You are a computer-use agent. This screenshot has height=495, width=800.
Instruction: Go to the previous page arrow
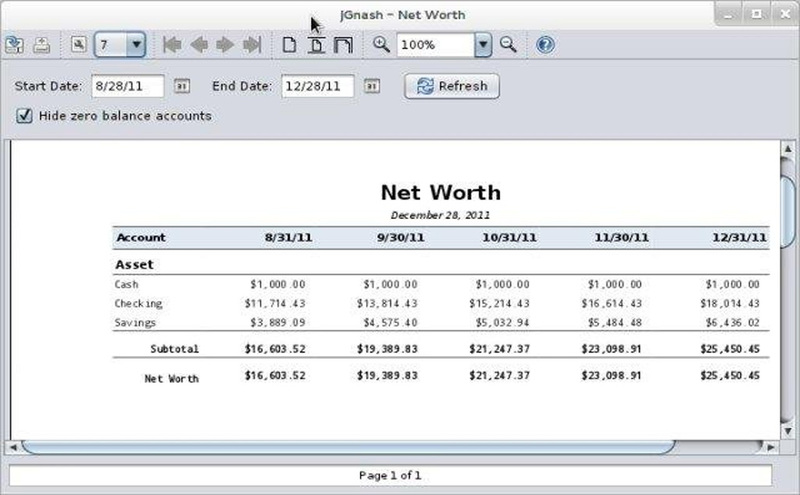click(x=199, y=45)
